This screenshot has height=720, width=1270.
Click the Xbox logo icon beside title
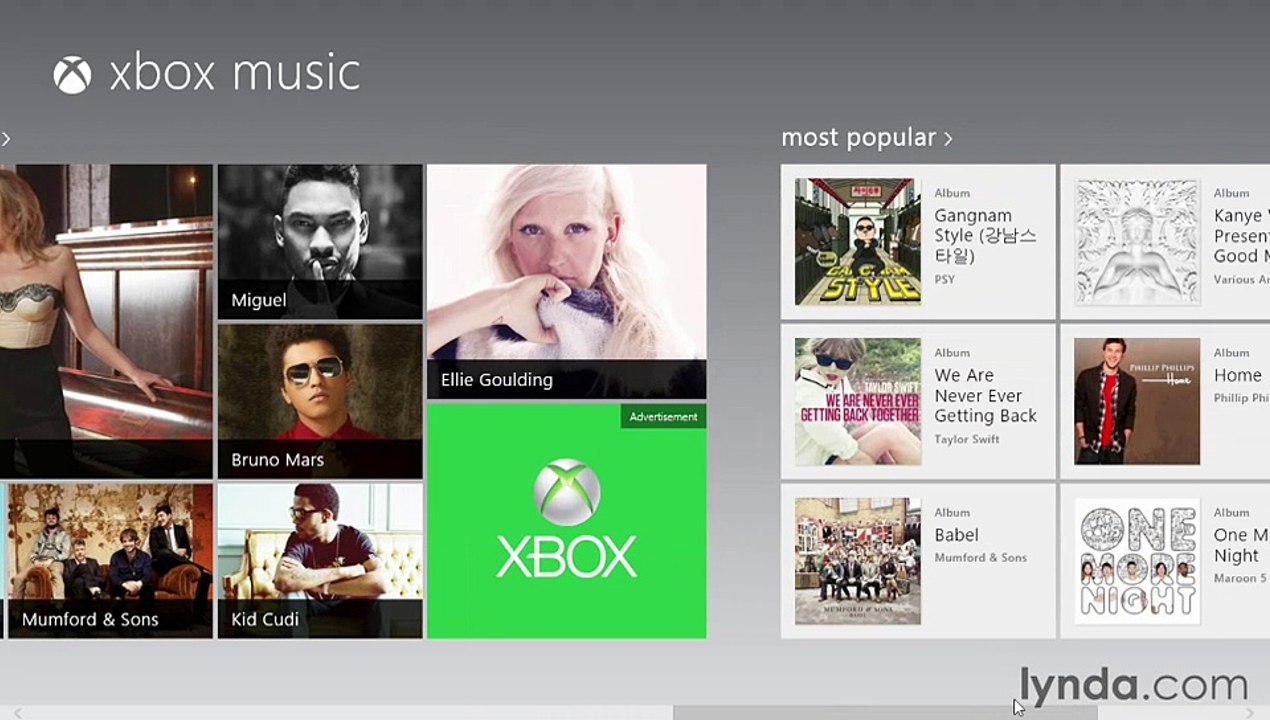(72, 75)
